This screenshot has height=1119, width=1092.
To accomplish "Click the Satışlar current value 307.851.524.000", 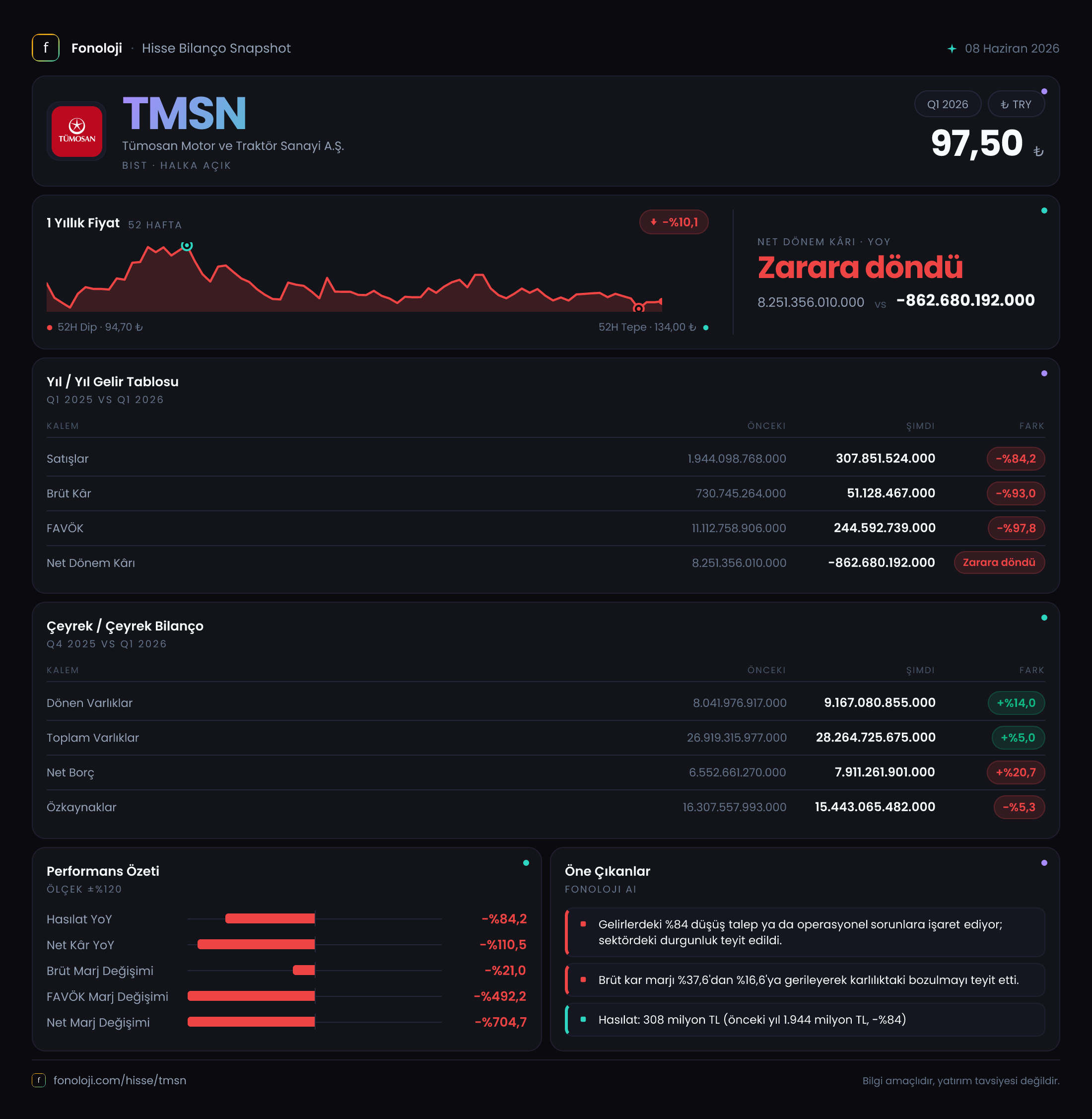I will click(886, 459).
